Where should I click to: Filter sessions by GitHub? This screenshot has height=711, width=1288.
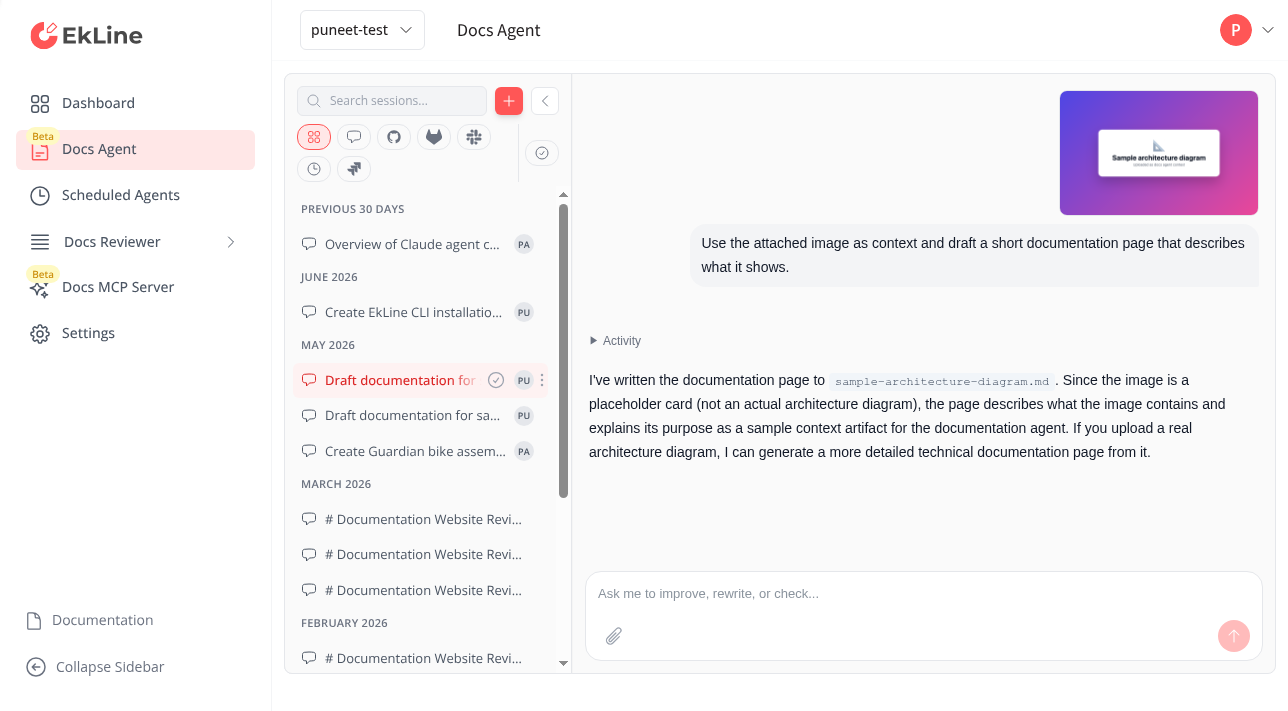coord(394,137)
